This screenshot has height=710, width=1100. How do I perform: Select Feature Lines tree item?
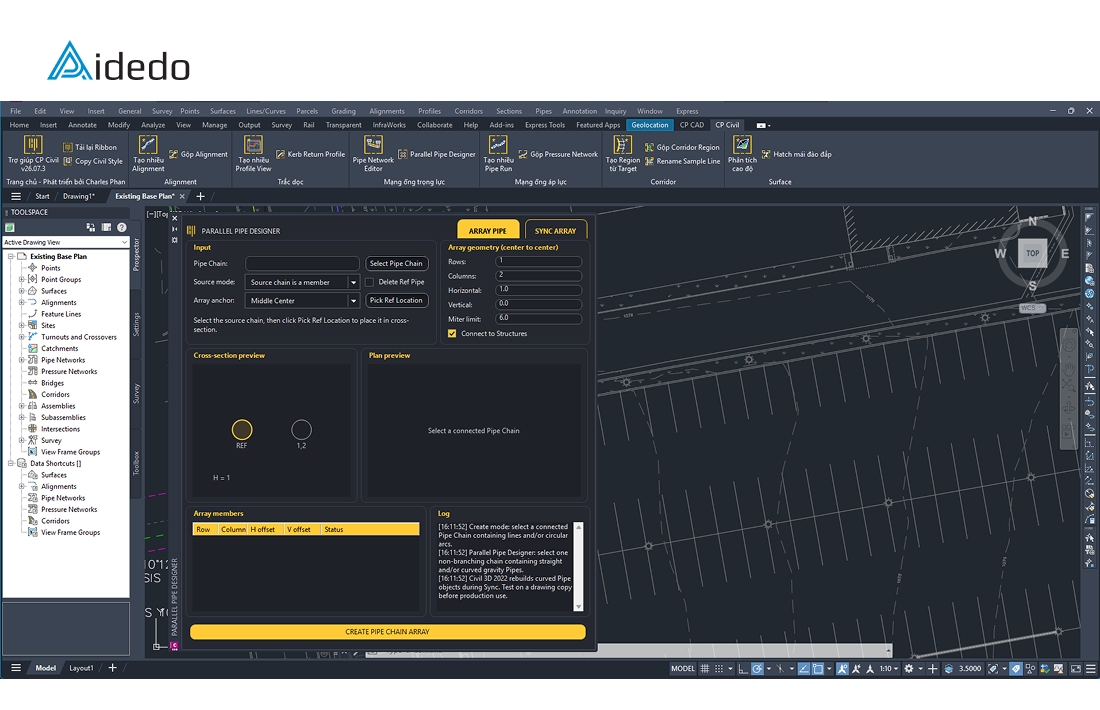pyautogui.click(x=61, y=314)
